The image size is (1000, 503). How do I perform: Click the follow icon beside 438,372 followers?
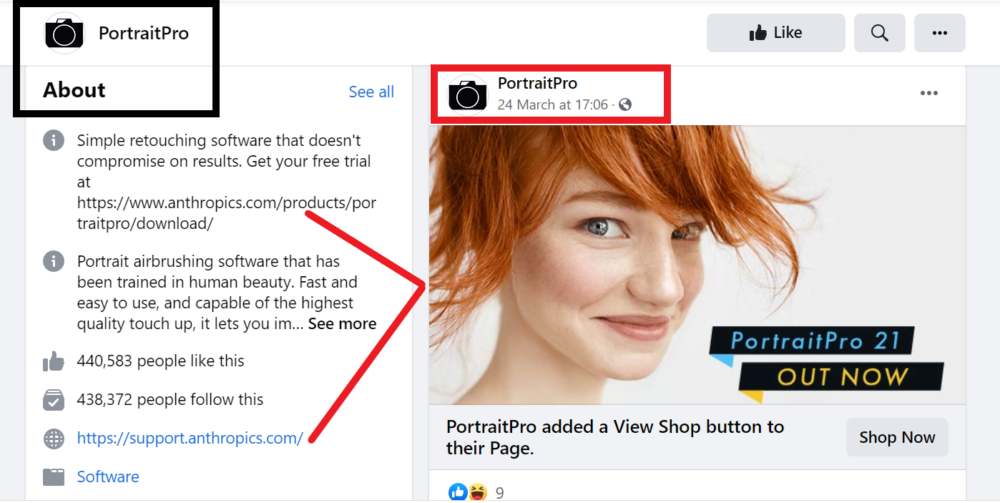[x=54, y=400]
